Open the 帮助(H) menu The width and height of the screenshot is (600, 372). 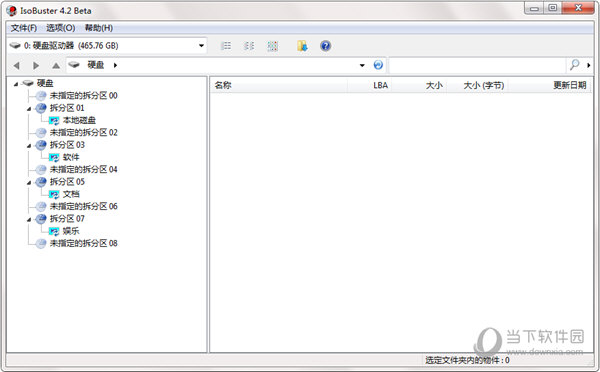[x=99, y=28]
